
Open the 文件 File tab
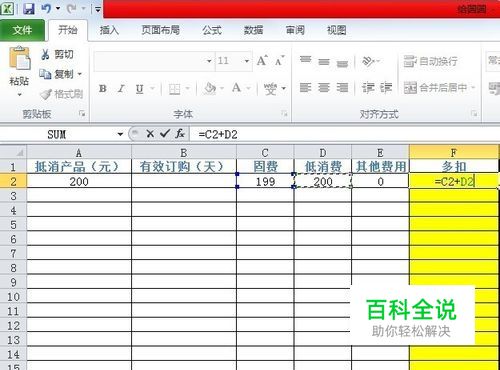22,30
